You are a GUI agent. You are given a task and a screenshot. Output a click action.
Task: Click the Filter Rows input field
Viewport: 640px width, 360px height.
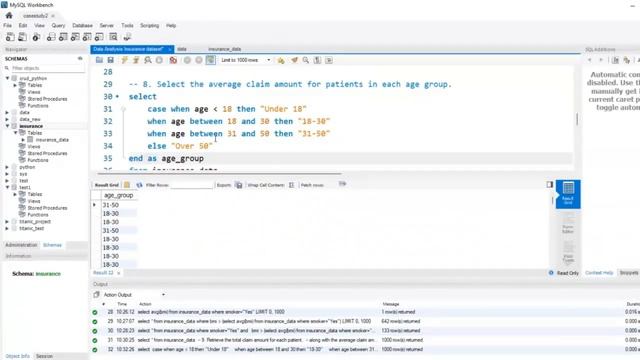pyautogui.click(x=192, y=185)
